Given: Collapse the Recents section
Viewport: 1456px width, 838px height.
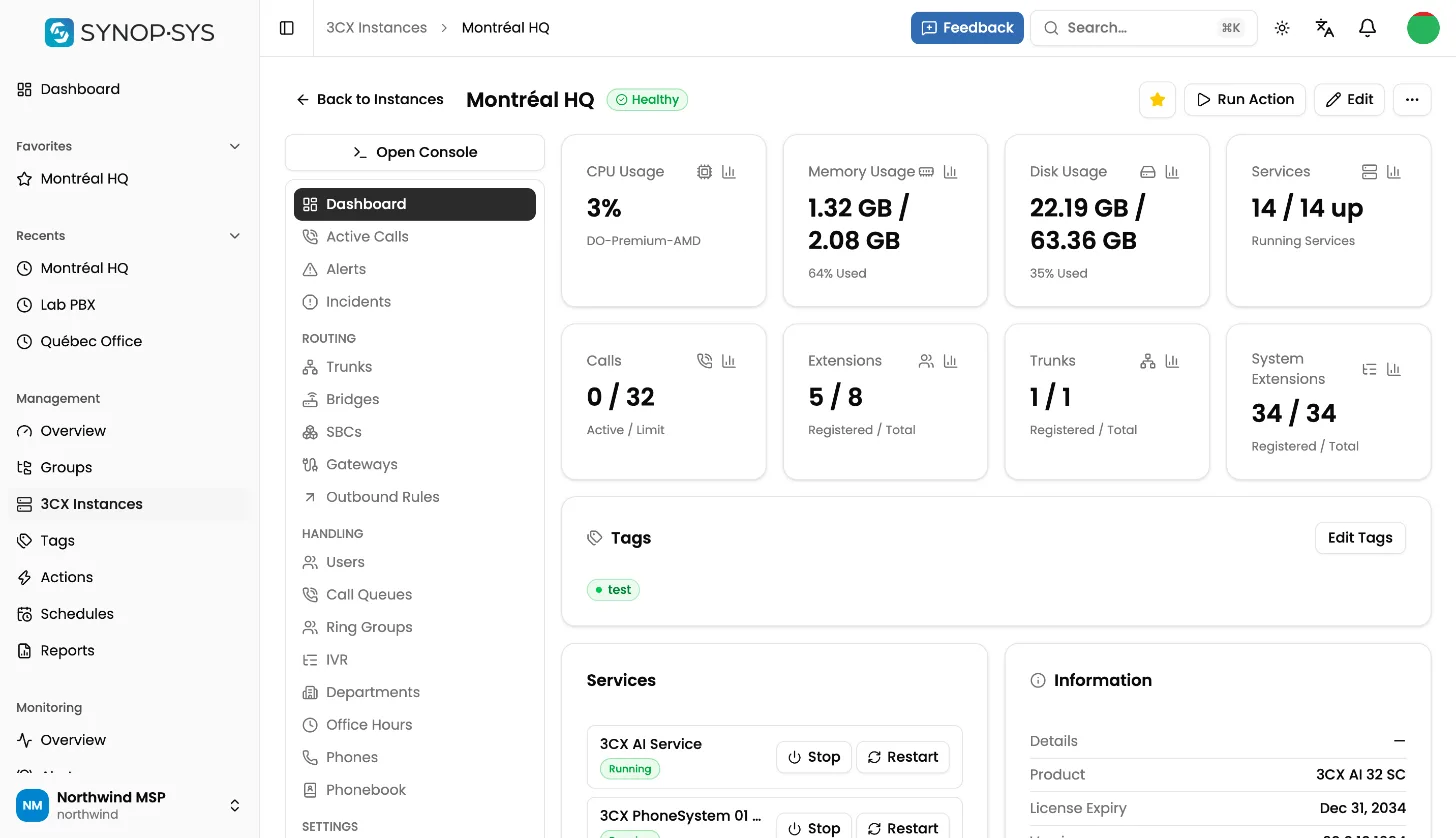Looking at the screenshot, I should coord(235,236).
